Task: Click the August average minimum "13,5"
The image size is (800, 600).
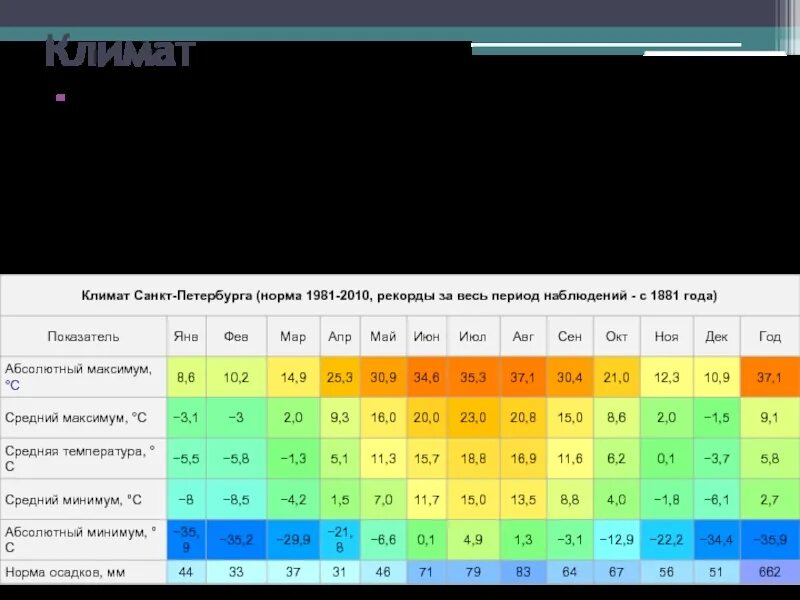Action: 523,499
